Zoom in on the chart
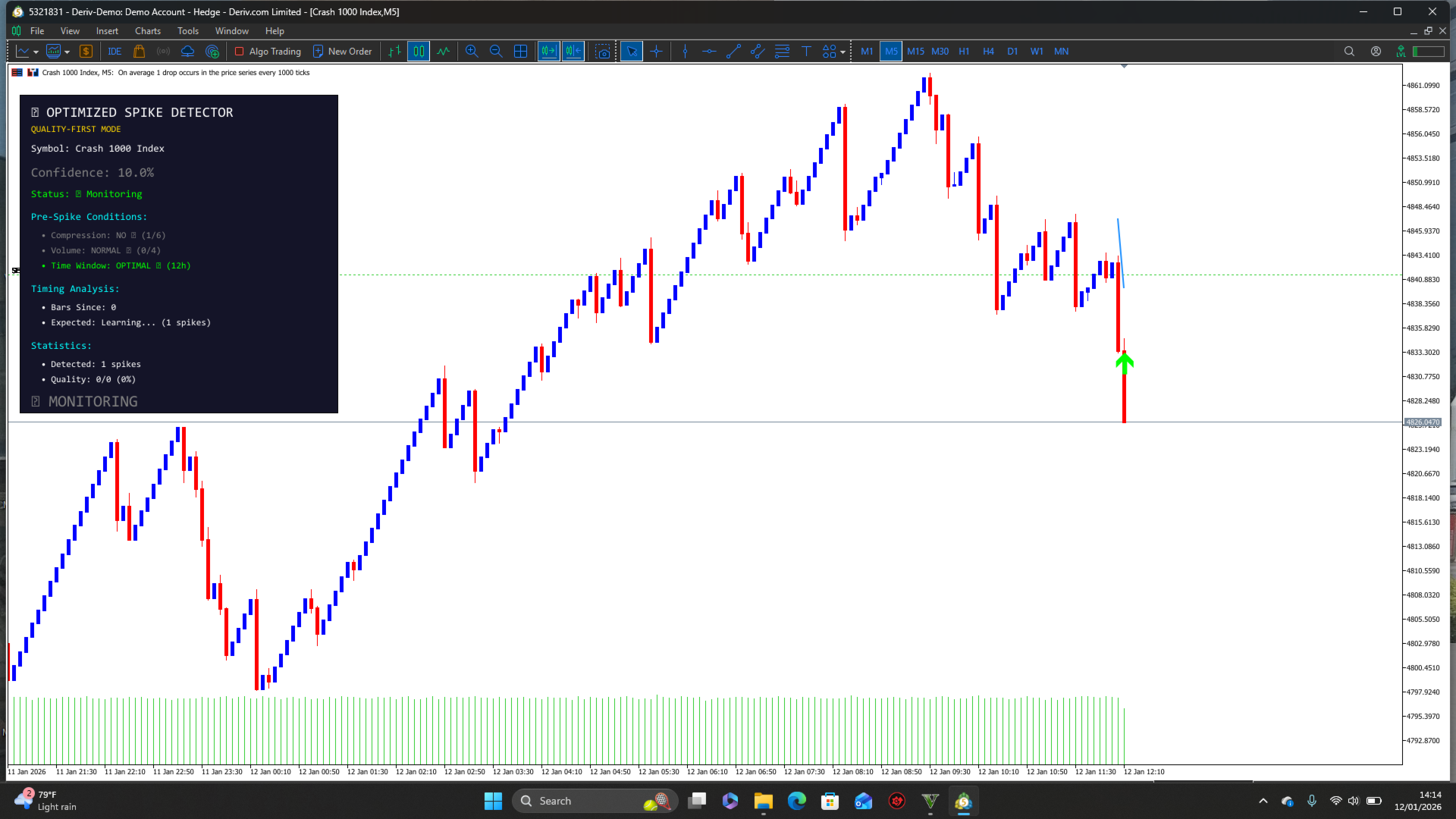The width and height of the screenshot is (1456, 819). point(472,52)
